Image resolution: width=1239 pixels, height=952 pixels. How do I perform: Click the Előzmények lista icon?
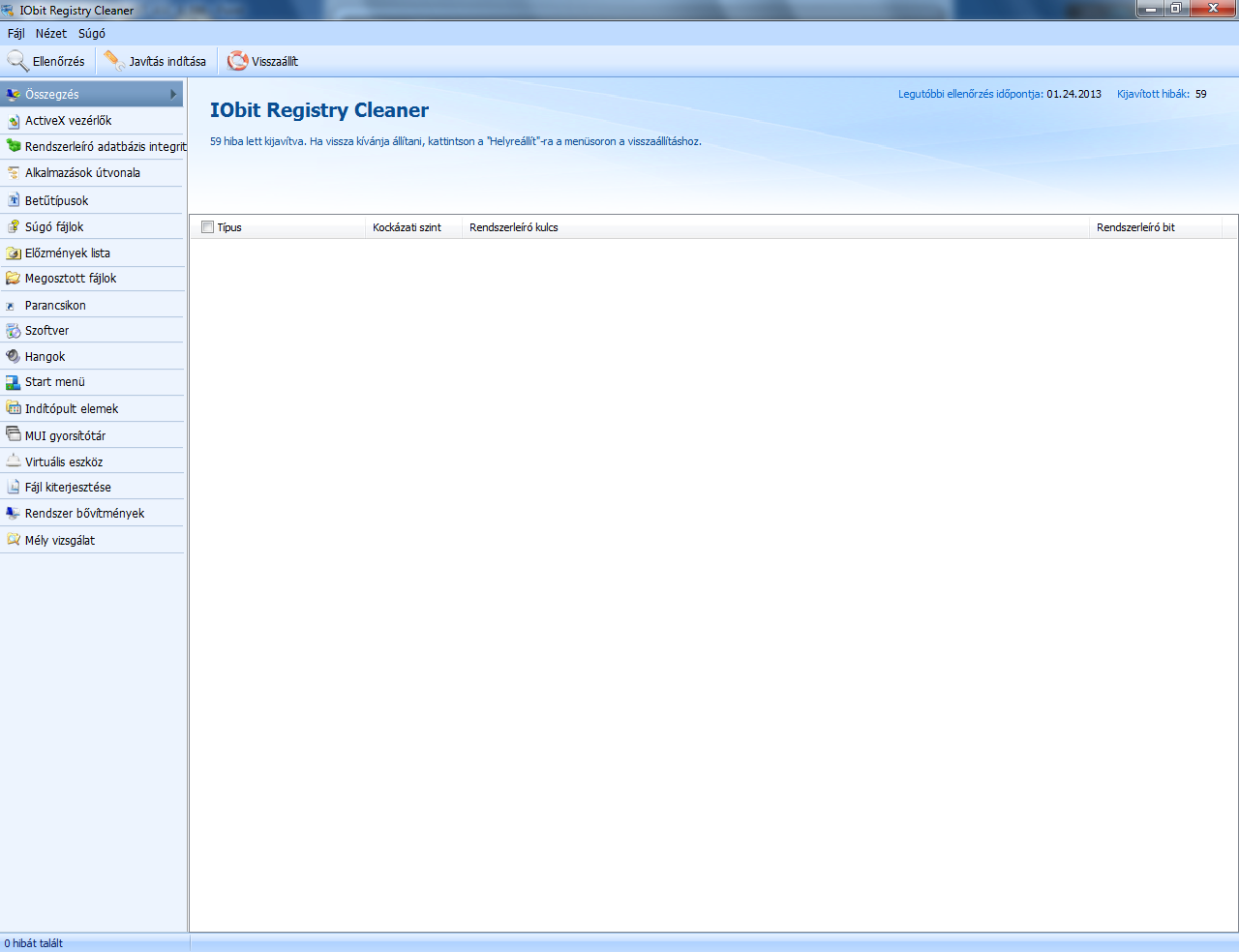coord(14,253)
